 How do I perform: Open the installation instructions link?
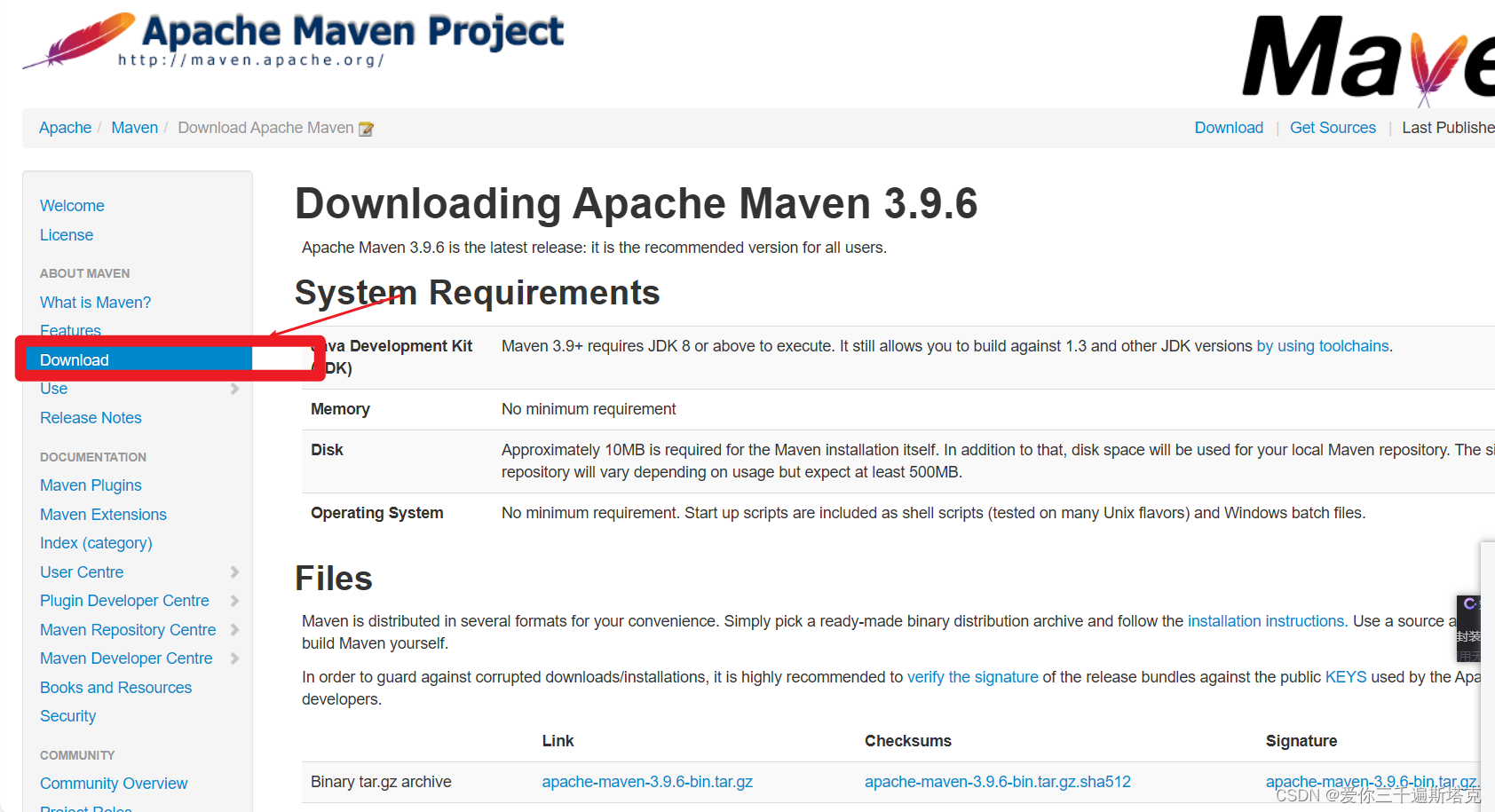click(1265, 620)
